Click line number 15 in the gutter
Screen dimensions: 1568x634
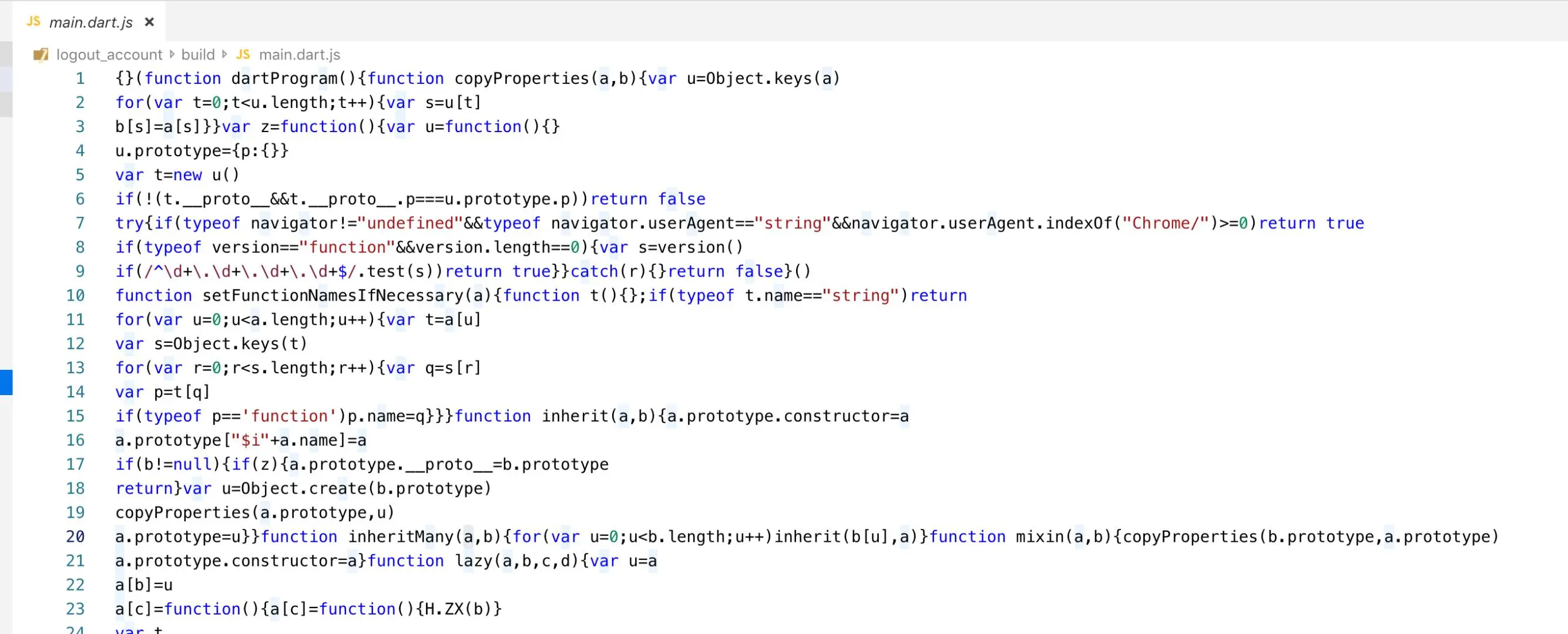point(75,416)
